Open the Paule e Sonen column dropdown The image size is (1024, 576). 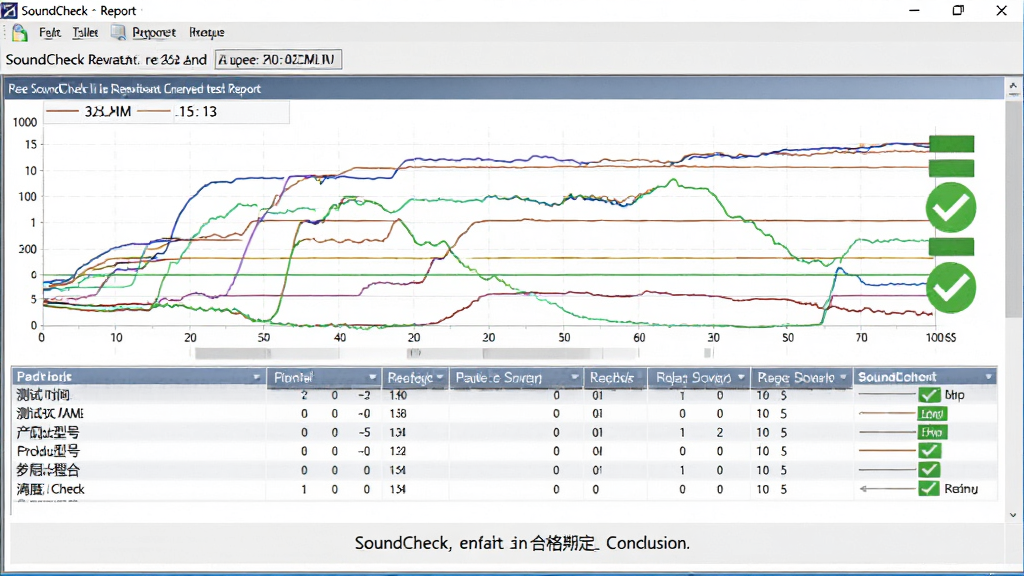coord(575,377)
